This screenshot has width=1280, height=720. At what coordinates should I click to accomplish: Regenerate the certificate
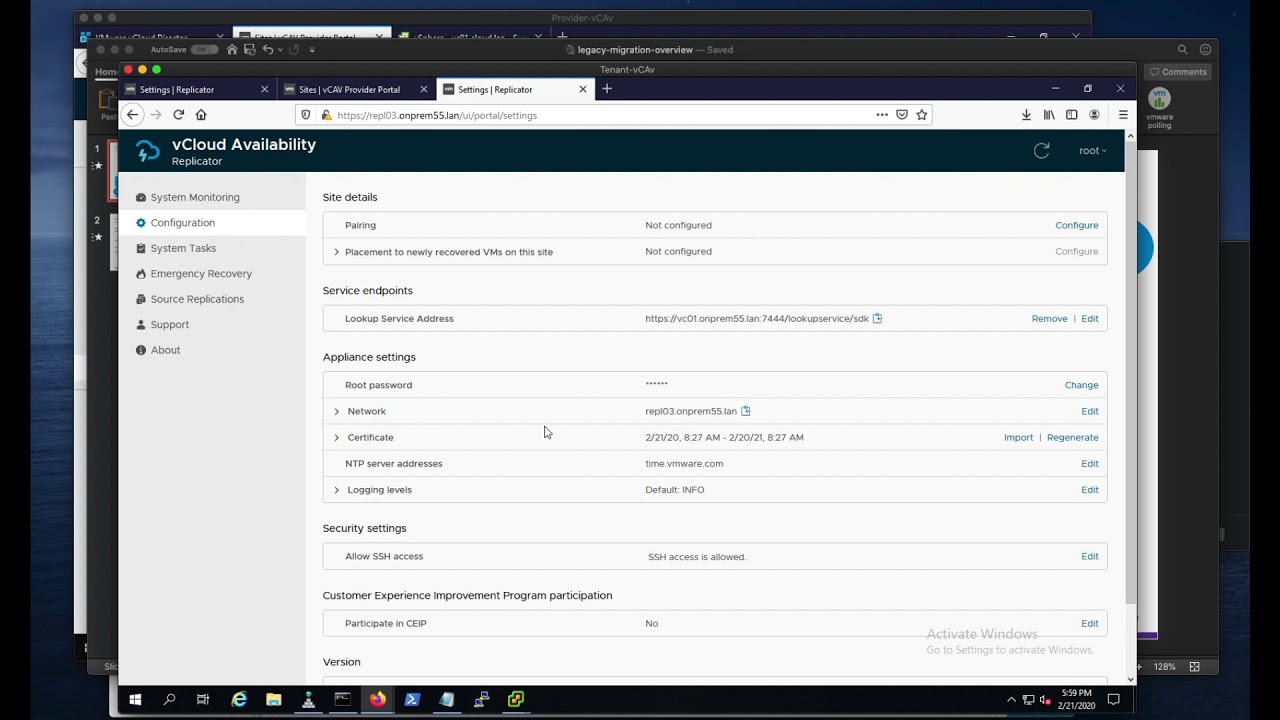[x=1072, y=438]
